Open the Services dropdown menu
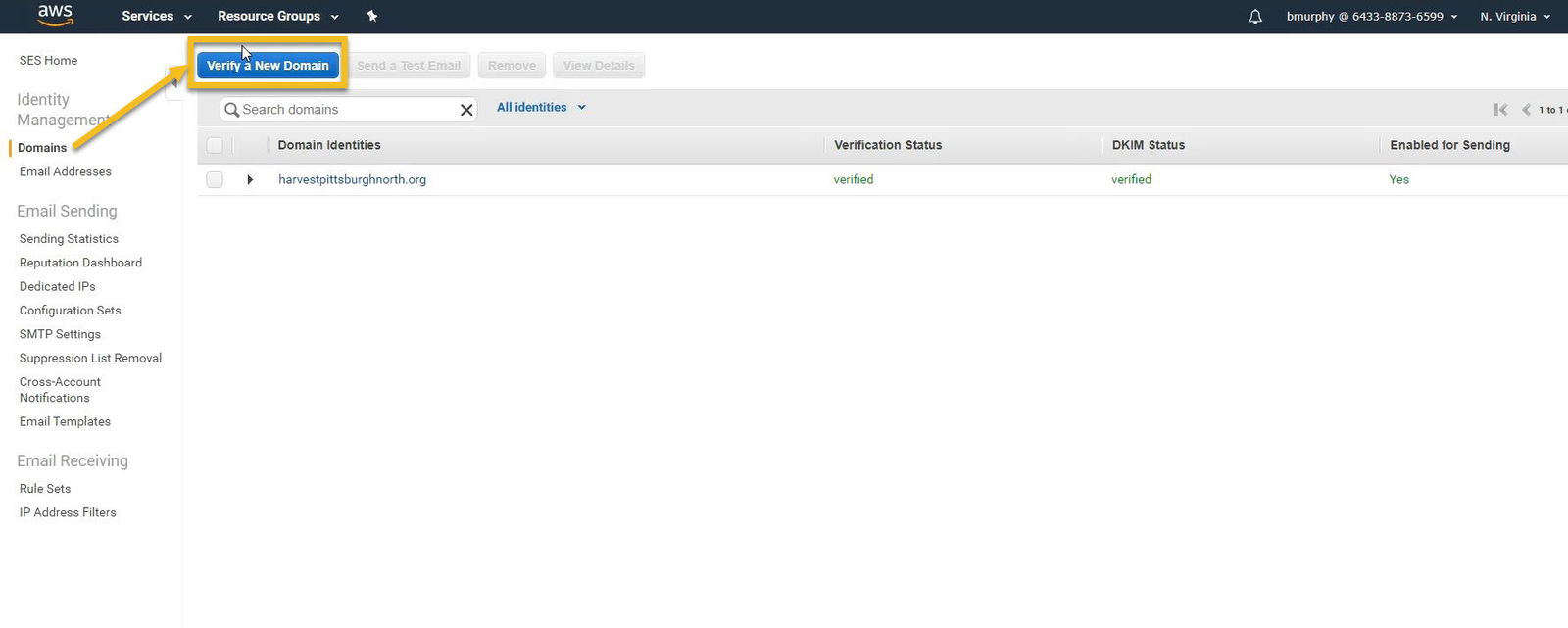1568x628 pixels. pos(157,16)
